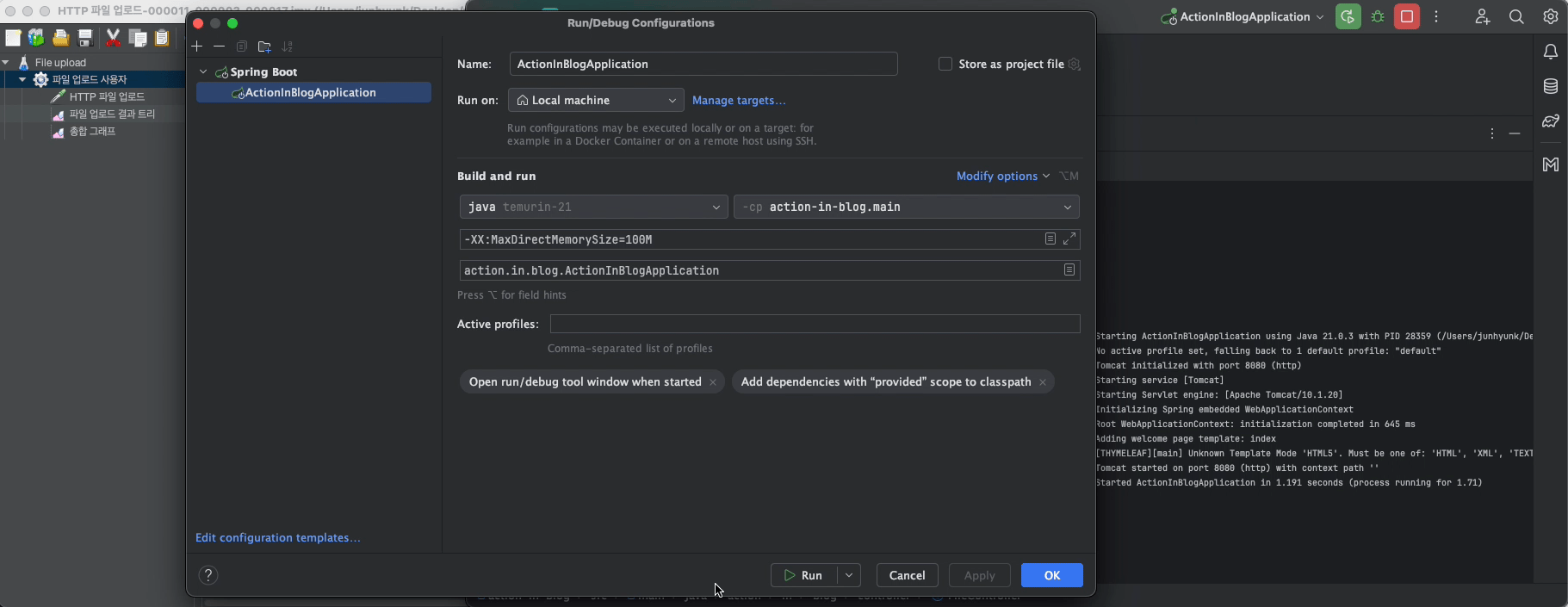Click JMeter Copy icon

coord(138,37)
